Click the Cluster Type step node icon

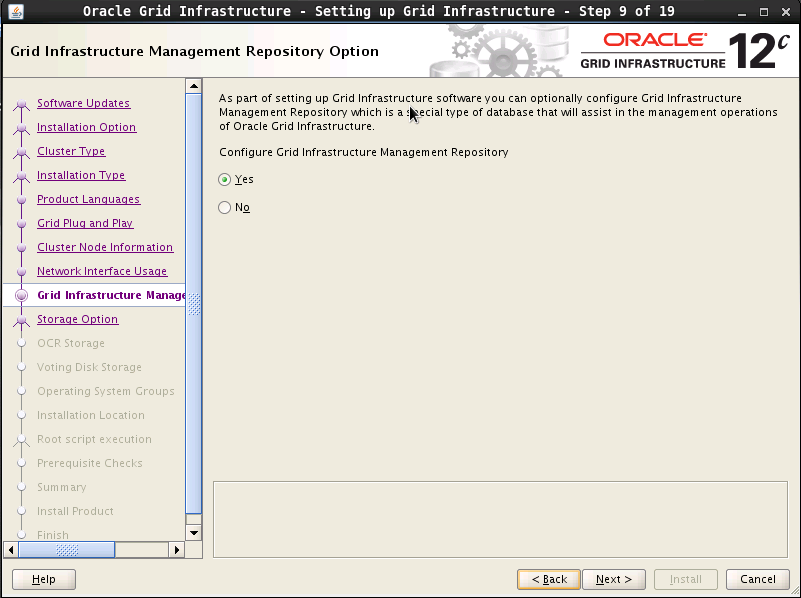coord(21,152)
